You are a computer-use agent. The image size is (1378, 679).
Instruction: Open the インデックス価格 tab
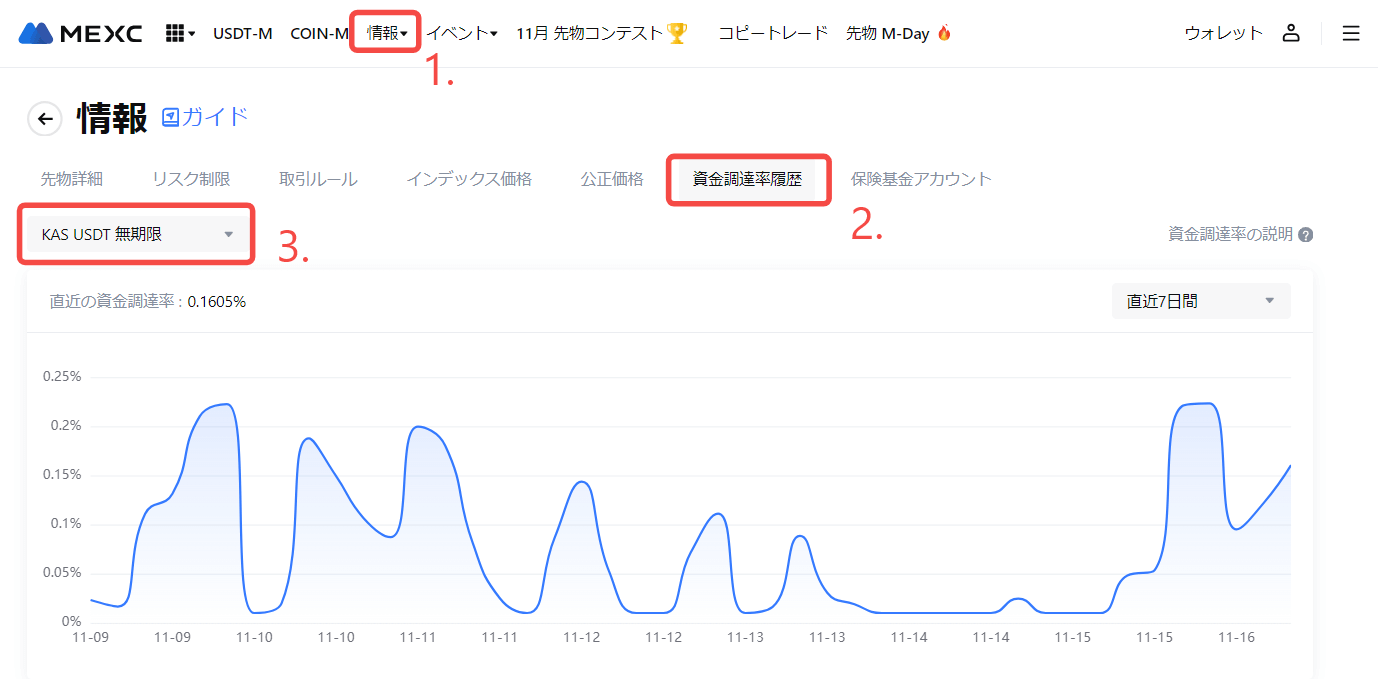click(x=469, y=180)
